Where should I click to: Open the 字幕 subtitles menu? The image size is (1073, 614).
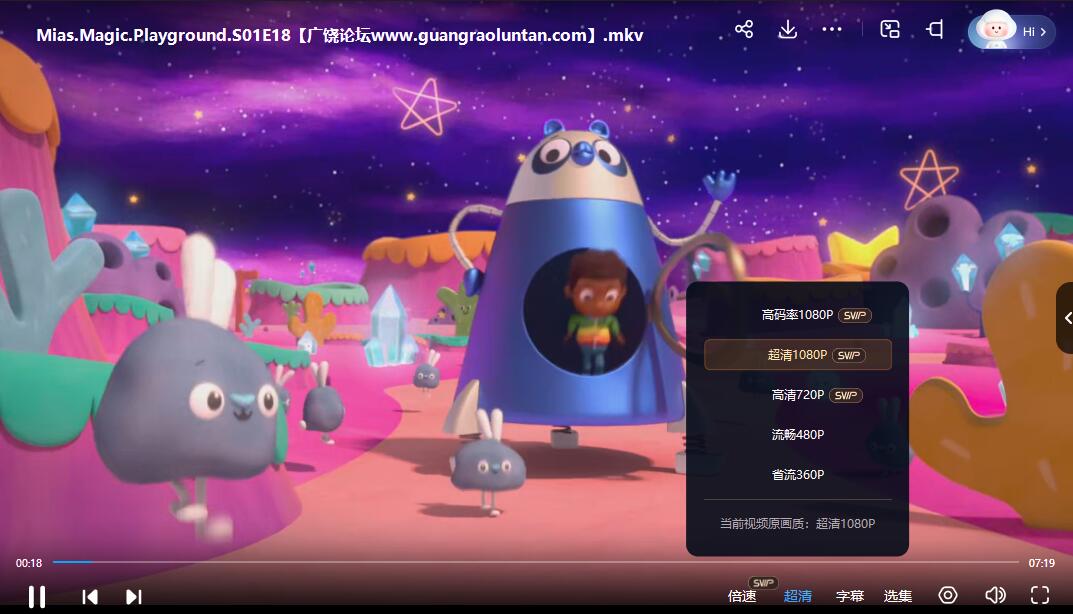coord(850,596)
